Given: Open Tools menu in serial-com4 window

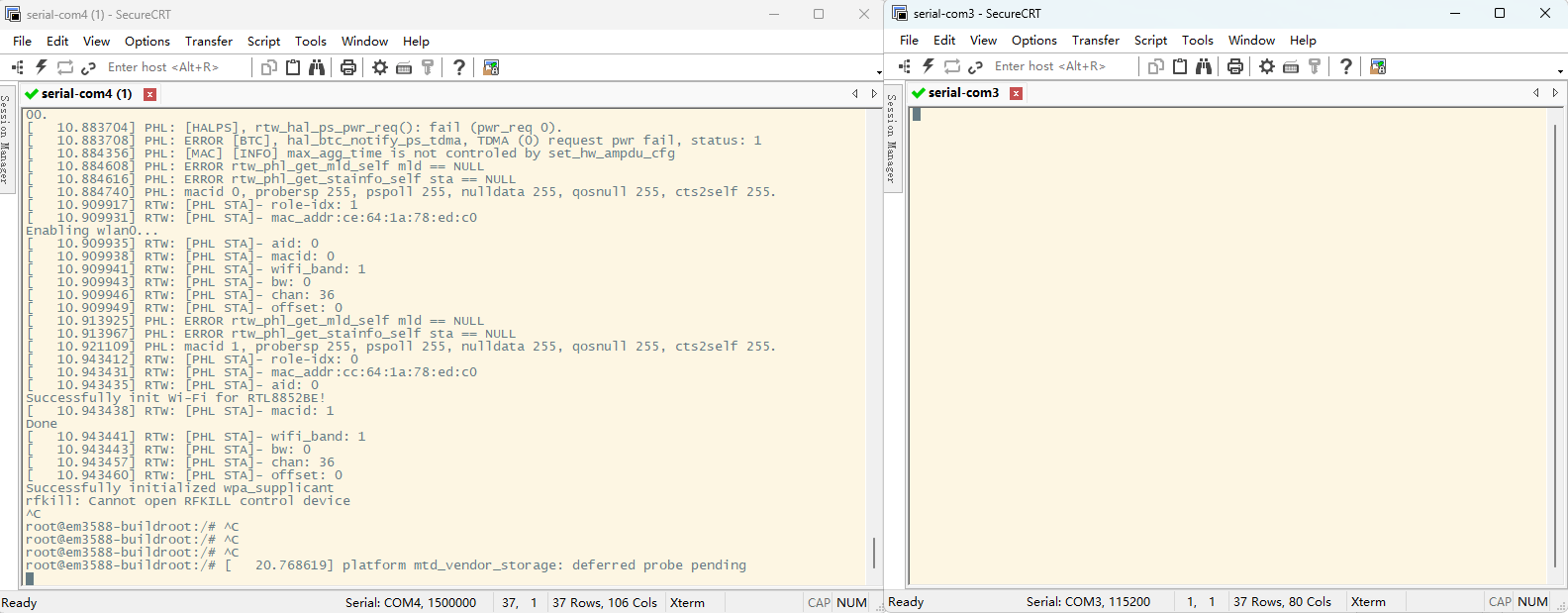Looking at the screenshot, I should 311,42.
